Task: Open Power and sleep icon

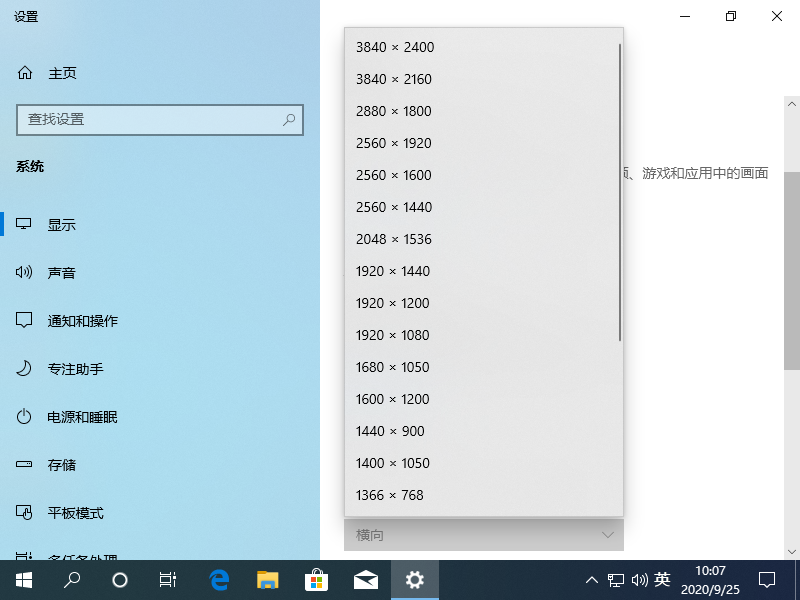Action: pyautogui.click(x=25, y=417)
